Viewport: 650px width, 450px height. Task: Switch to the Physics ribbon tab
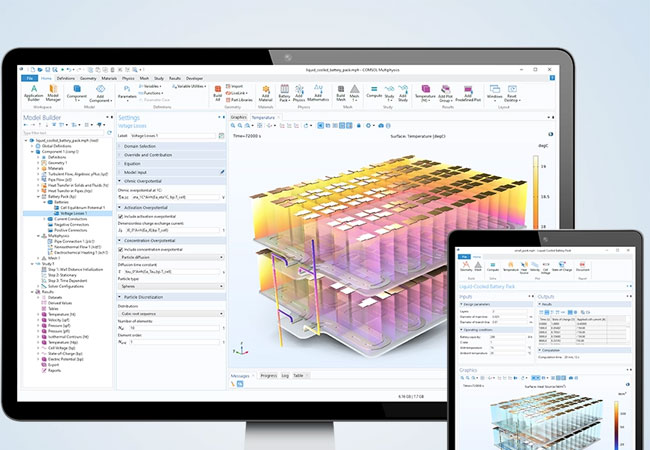pyautogui.click(x=128, y=78)
